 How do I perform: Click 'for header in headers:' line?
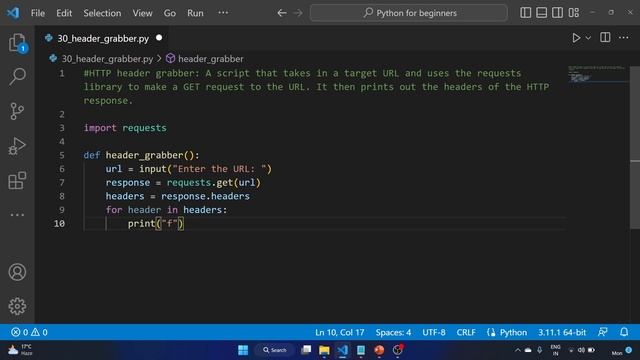point(166,210)
